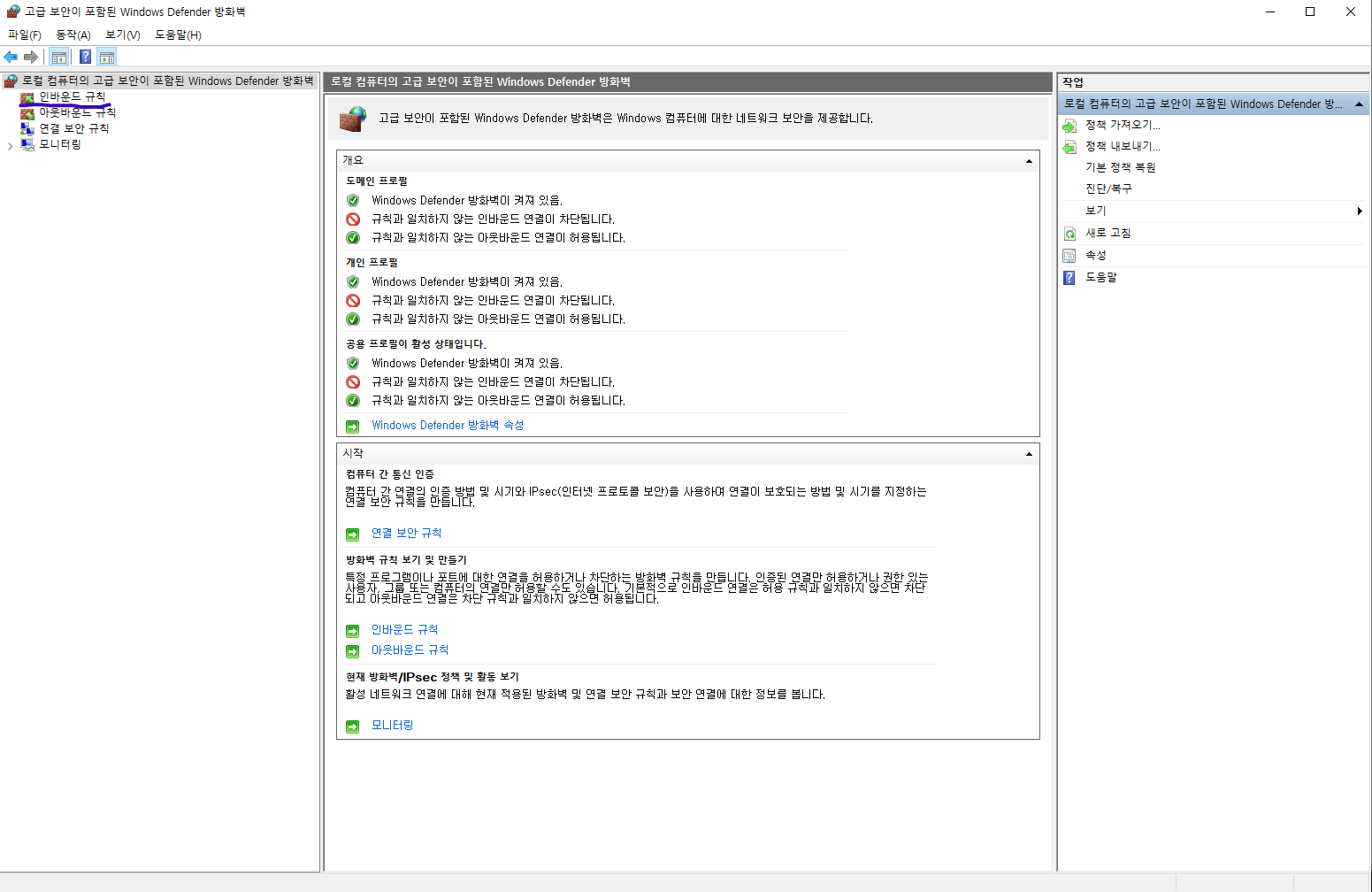The width and height of the screenshot is (1372, 892).
Task: Click the 개인 프로필 heading
Action: point(372,263)
